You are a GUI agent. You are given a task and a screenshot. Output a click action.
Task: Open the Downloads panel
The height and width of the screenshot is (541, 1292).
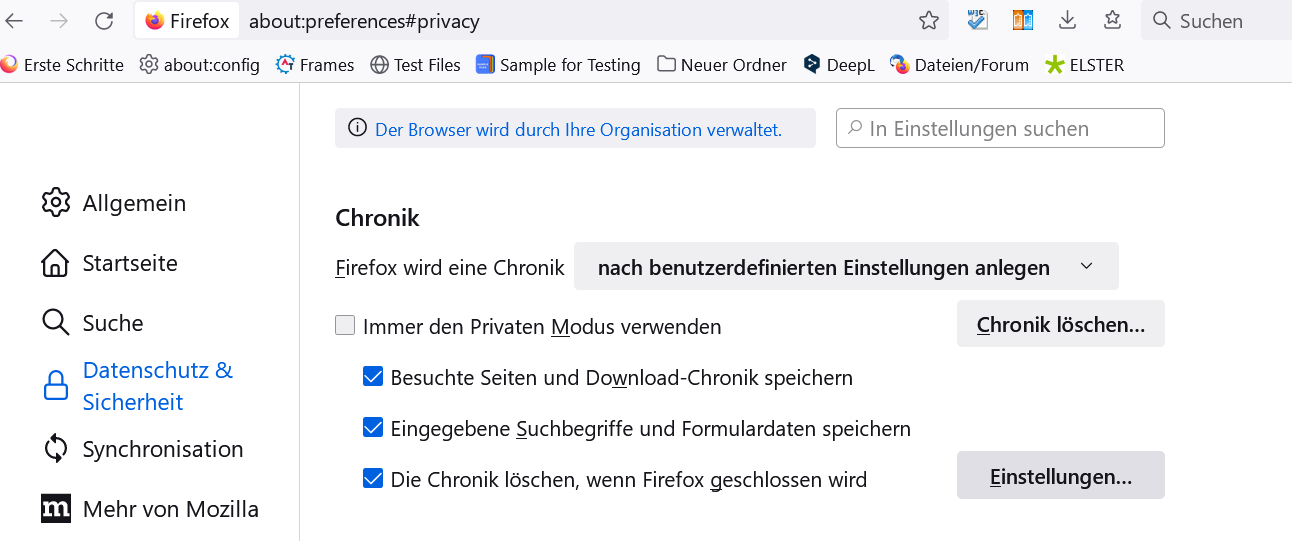click(x=1067, y=20)
